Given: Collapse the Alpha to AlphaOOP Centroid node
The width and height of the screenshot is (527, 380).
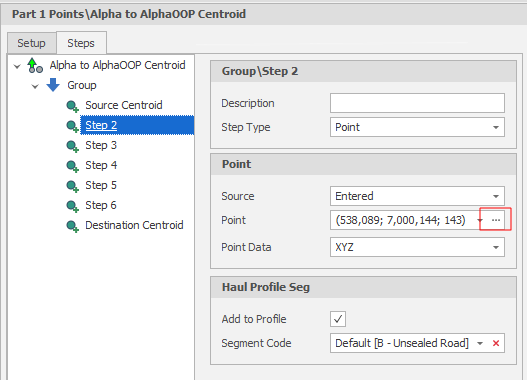Looking at the screenshot, I should point(17,67).
